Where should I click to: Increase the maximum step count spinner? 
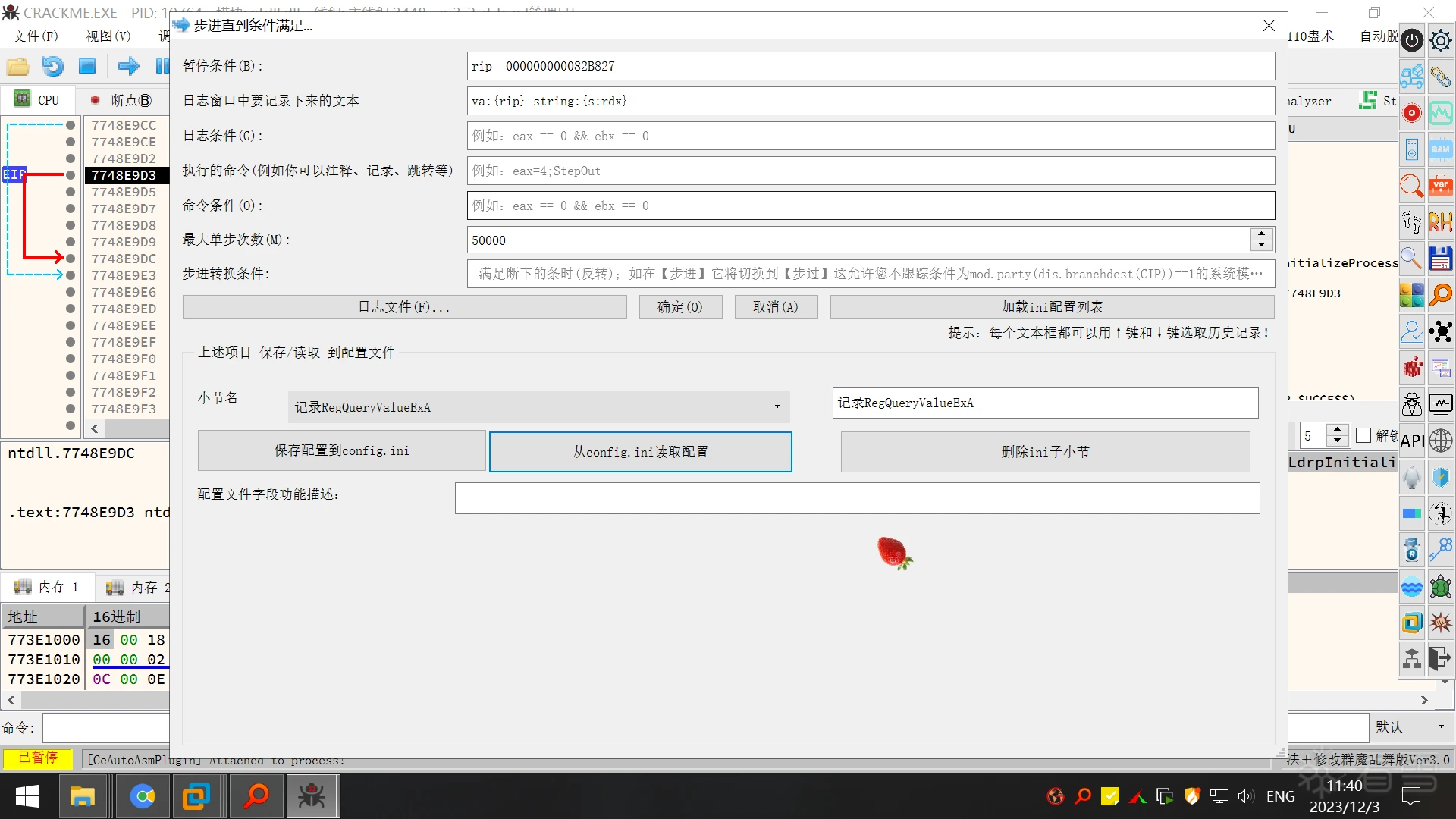pyautogui.click(x=1261, y=234)
